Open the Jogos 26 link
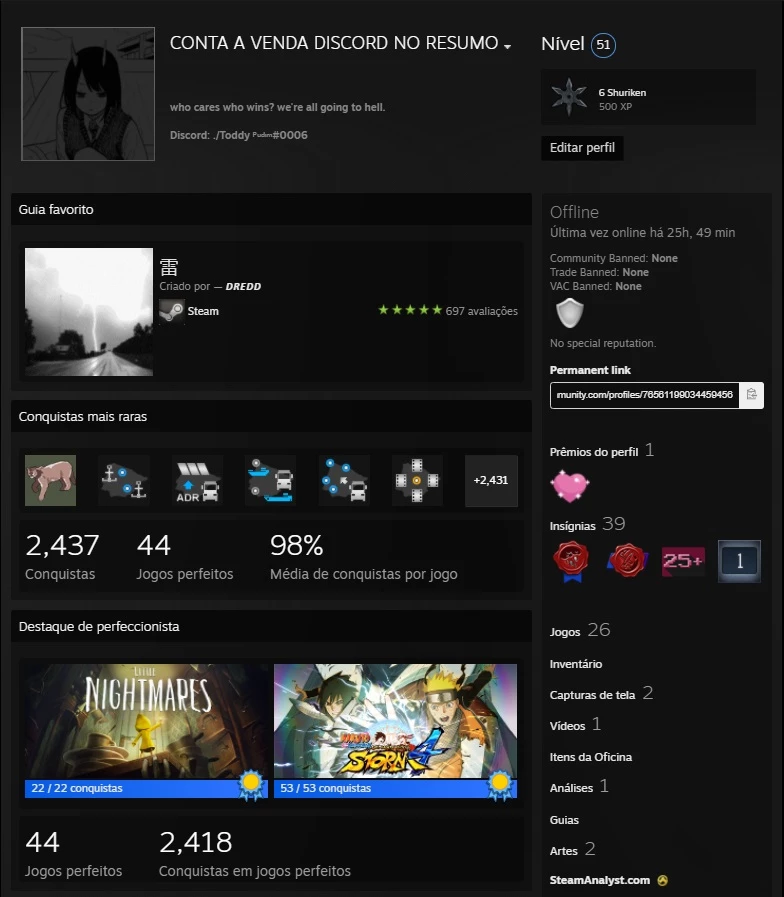 pos(580,631)
